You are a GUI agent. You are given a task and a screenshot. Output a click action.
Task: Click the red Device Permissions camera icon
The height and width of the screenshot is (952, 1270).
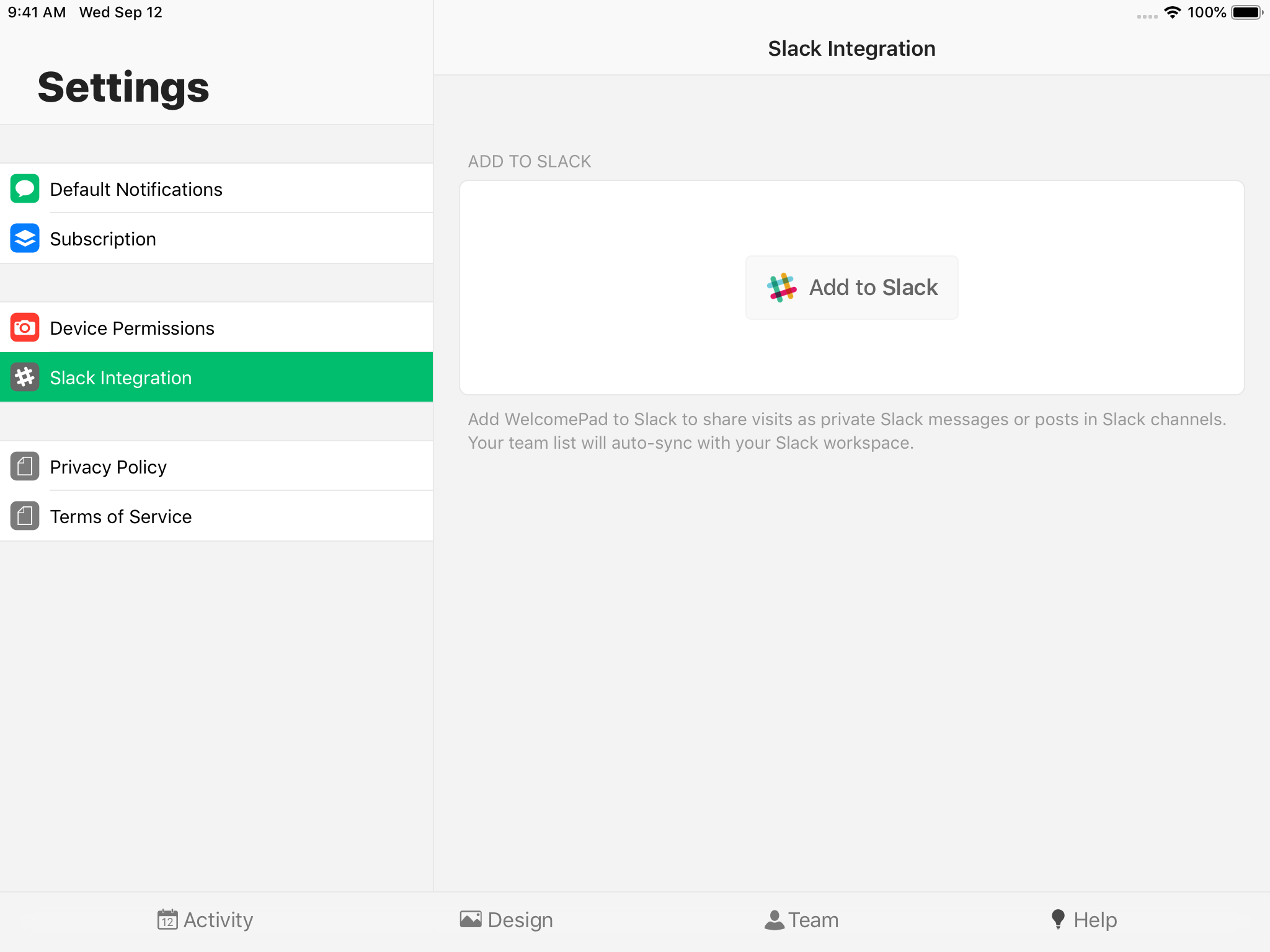(25, 328)
